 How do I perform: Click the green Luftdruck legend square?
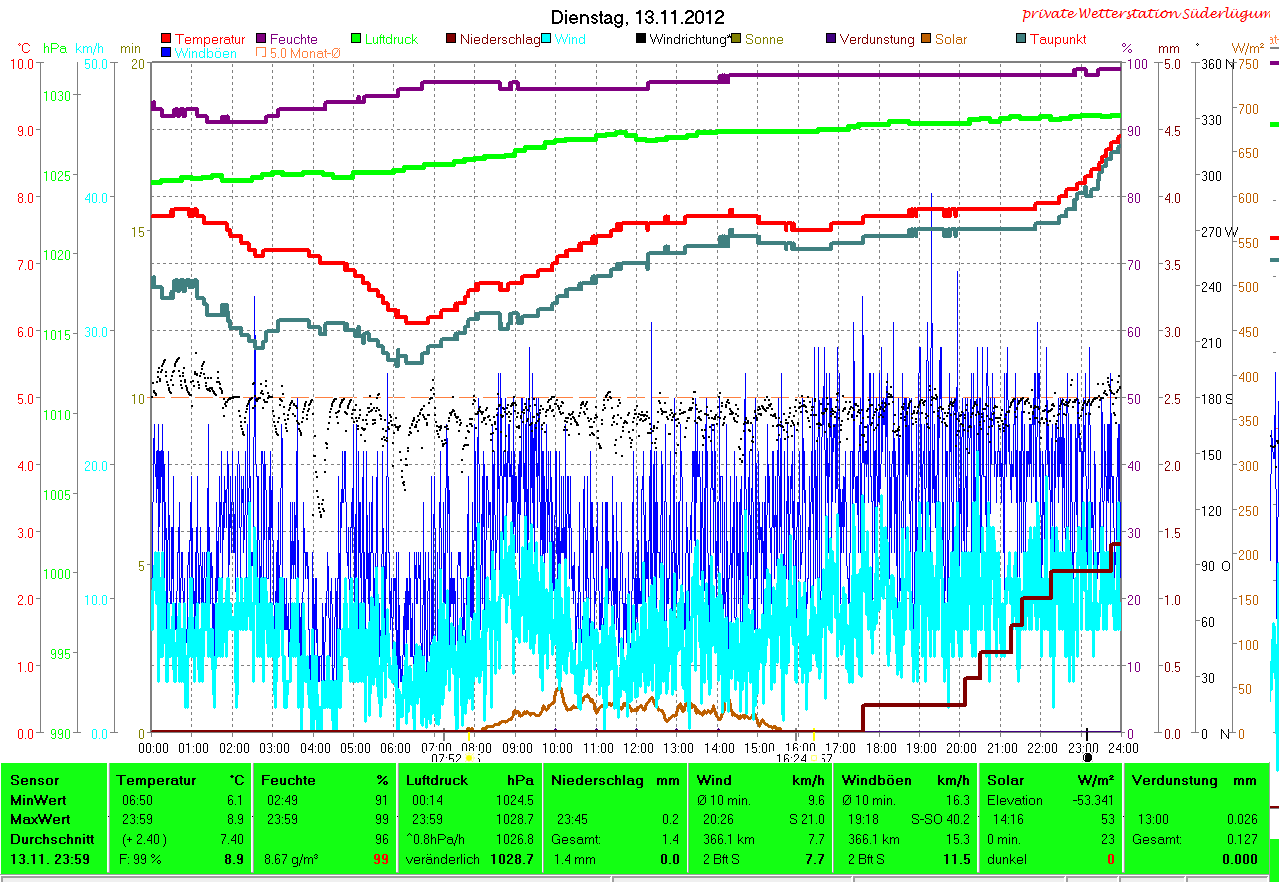click(356, 40)
